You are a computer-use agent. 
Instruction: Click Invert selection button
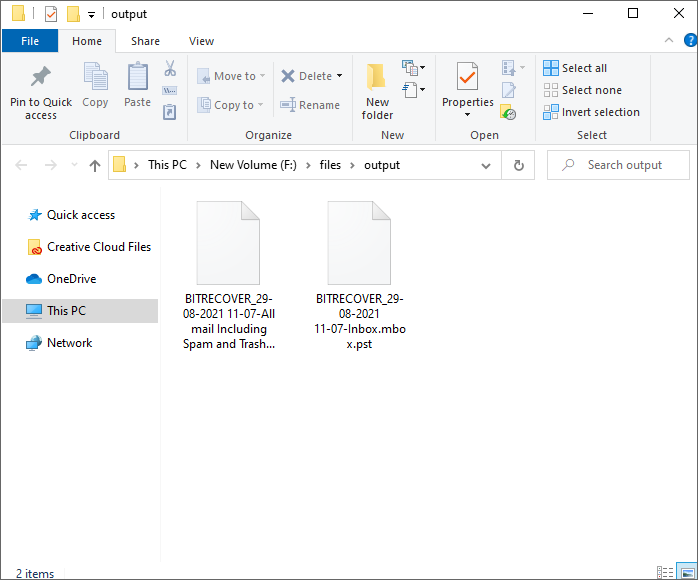point(592,112)
